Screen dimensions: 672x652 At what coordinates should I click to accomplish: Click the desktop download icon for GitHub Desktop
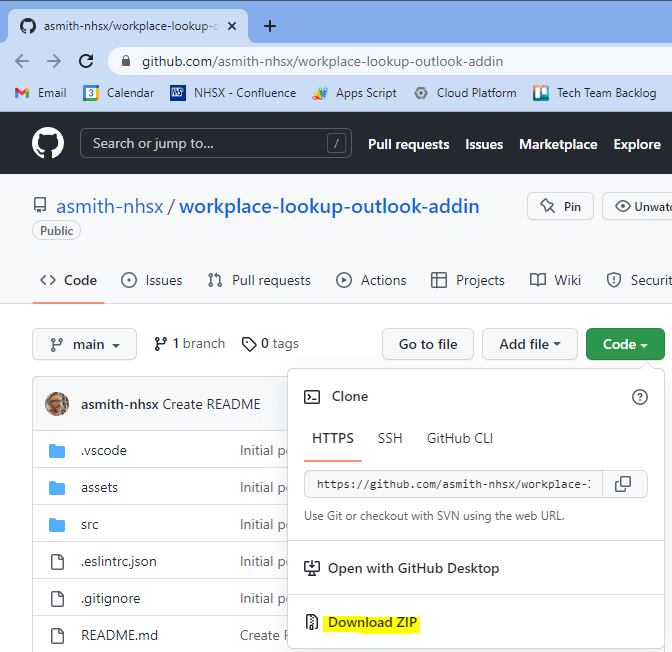pos(312,568)
